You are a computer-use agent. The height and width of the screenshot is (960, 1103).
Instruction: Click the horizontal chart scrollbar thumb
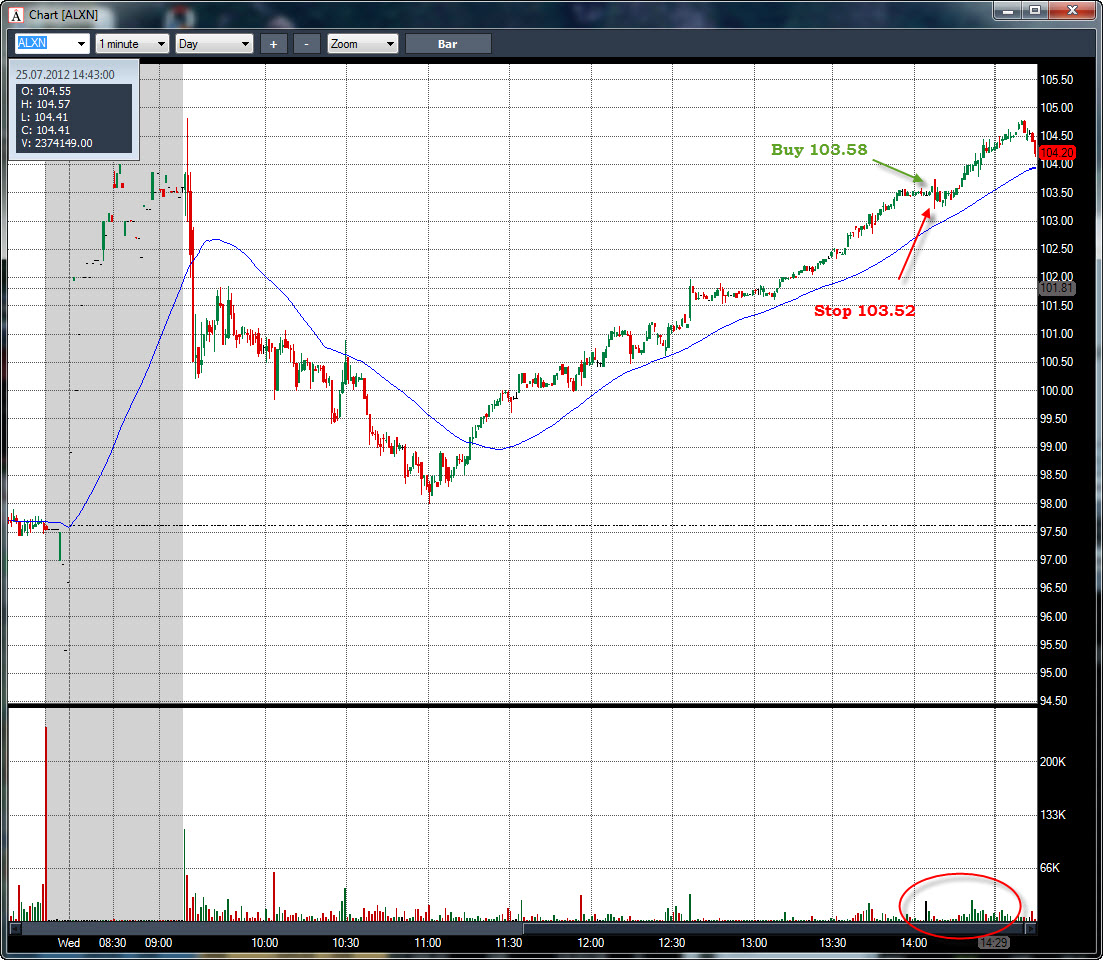click(772, 928)
